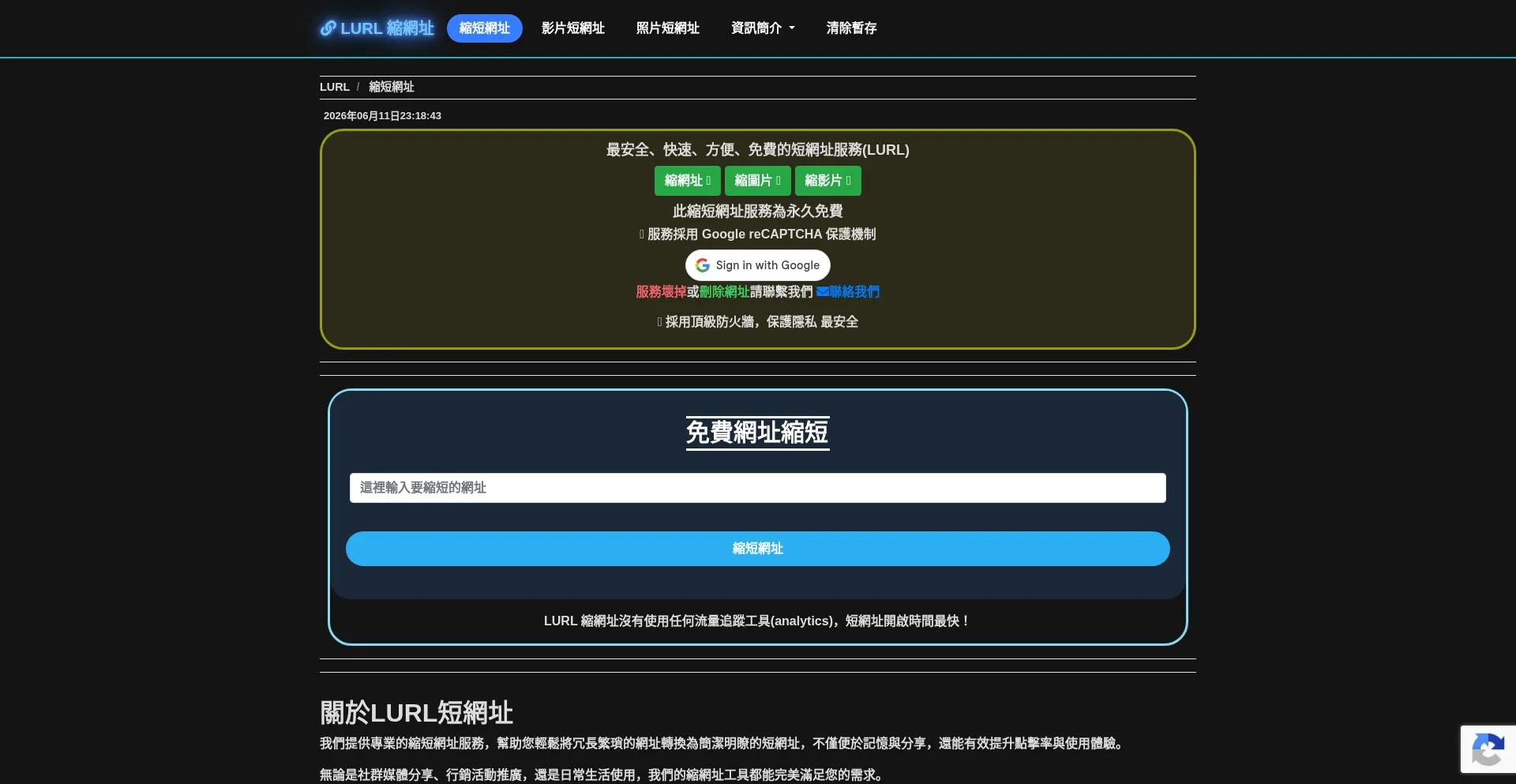The image size is (1516, 784).
Task: Click the analytics notice text below form
Action: click(758, 621)
